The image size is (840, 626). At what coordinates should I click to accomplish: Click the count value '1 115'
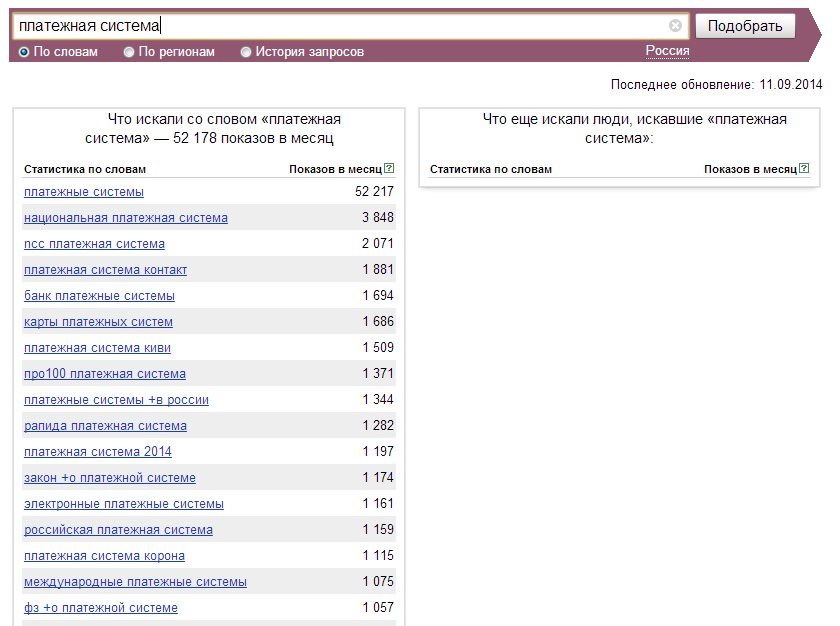378,555
